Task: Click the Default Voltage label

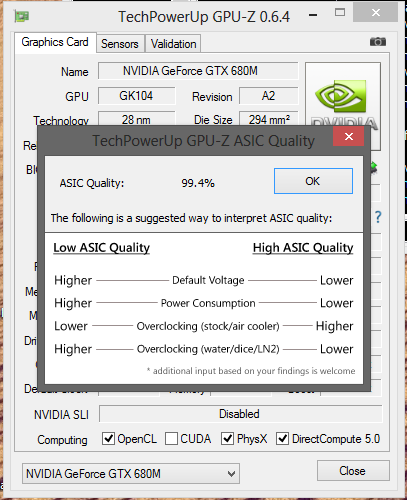Action: tap(208, 280)
